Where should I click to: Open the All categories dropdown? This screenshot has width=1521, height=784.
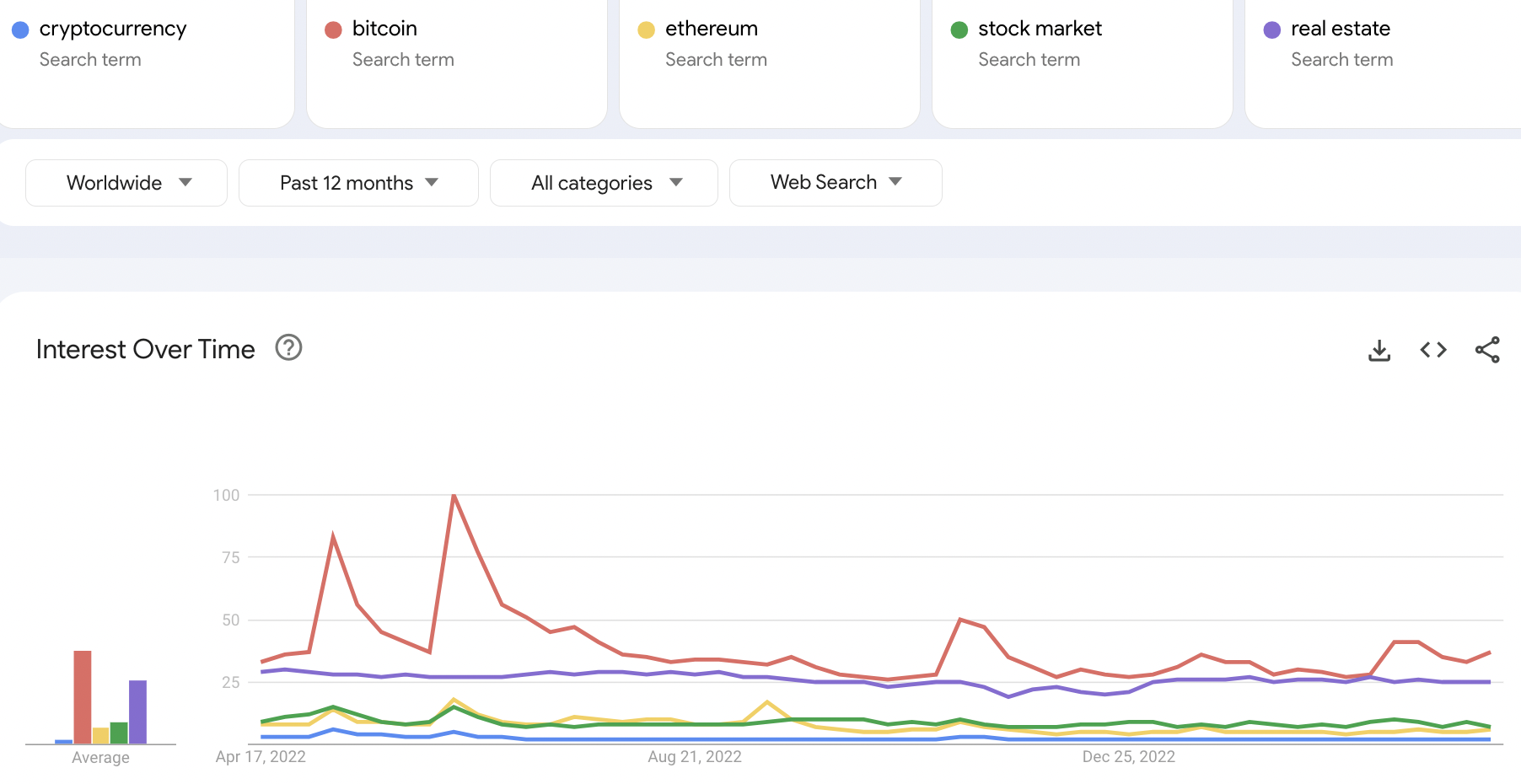[604, 183]
